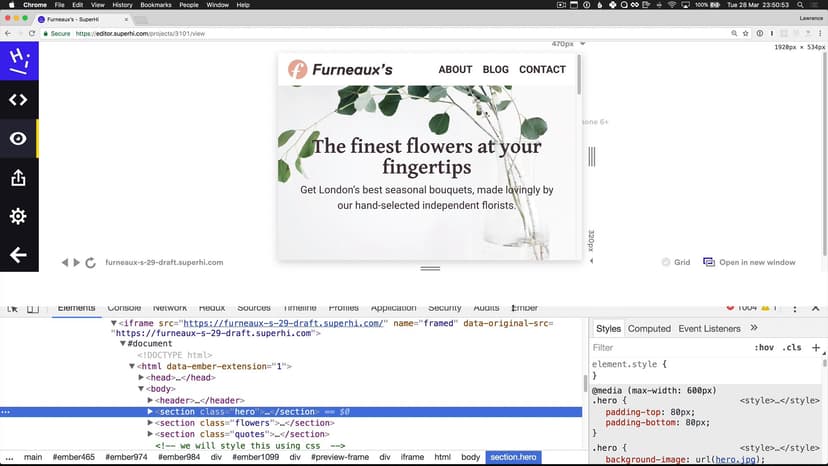This screenshot has width=828, height=466.
Task: Click the Open in new window icon
Action: [x=709, y=262]
